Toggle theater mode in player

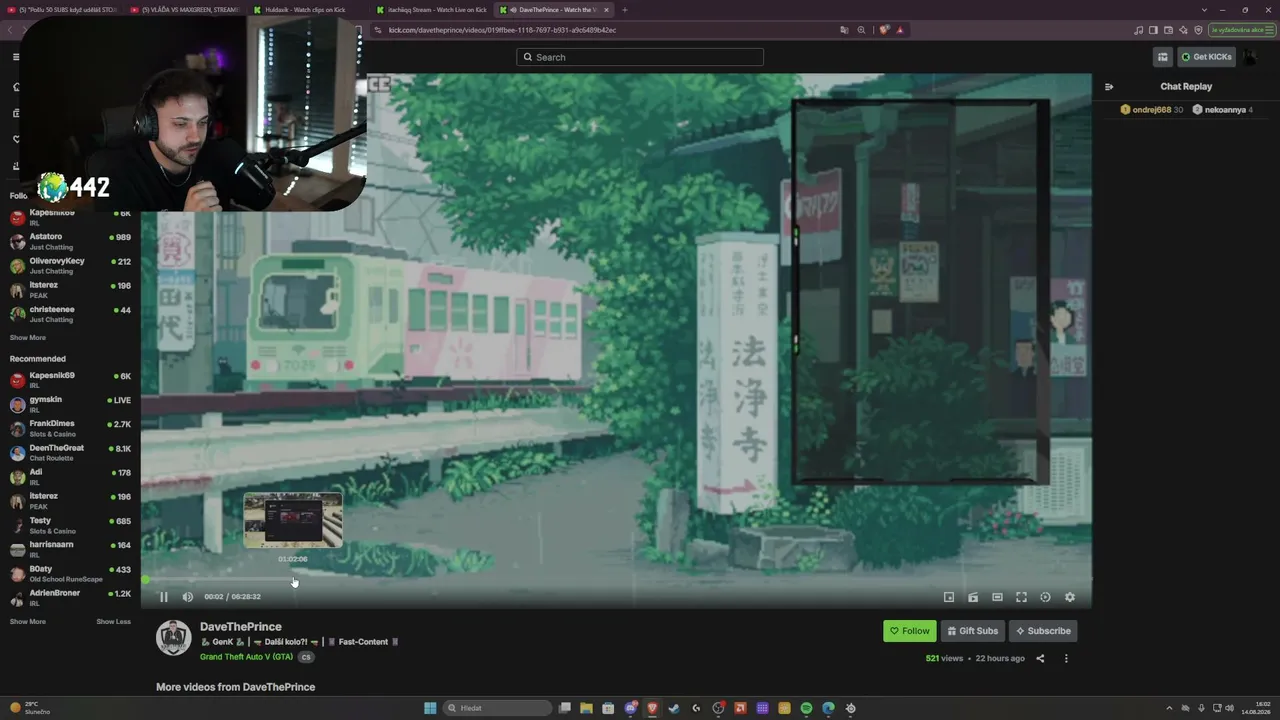click(997, 597)
